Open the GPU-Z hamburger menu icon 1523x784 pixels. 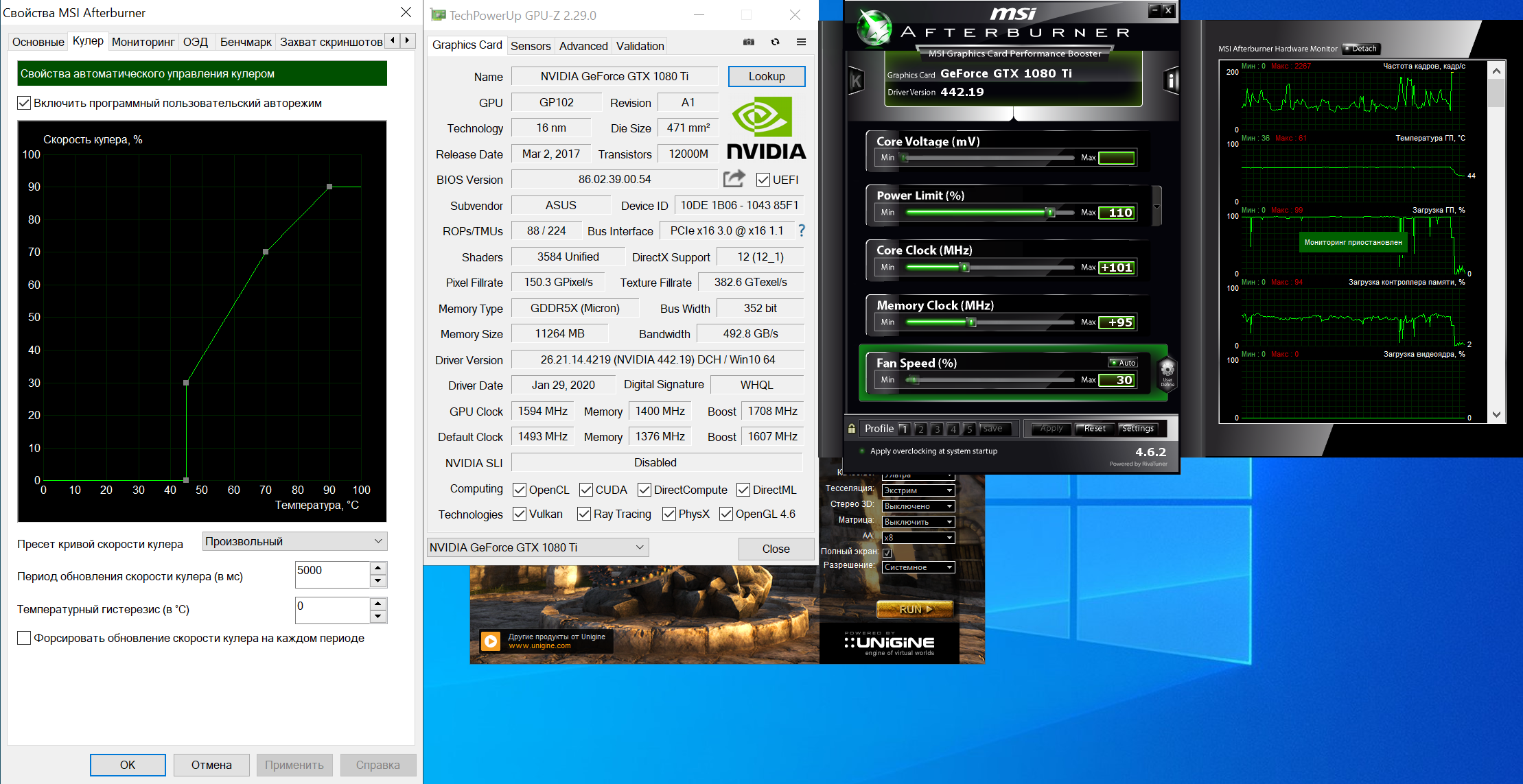(801, 43)
